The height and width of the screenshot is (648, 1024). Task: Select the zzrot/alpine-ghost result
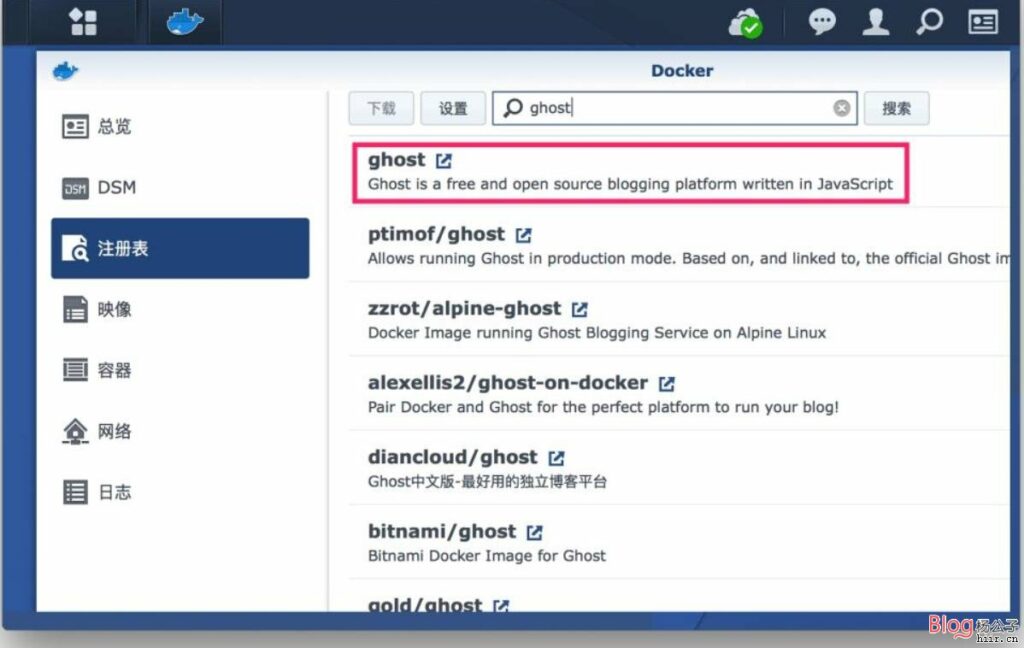pyautogui.click(x=679, y=319)
